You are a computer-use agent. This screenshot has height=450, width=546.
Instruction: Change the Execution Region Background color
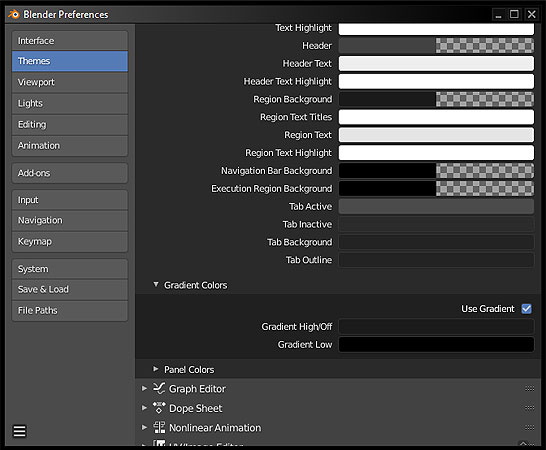click(436, 188)
